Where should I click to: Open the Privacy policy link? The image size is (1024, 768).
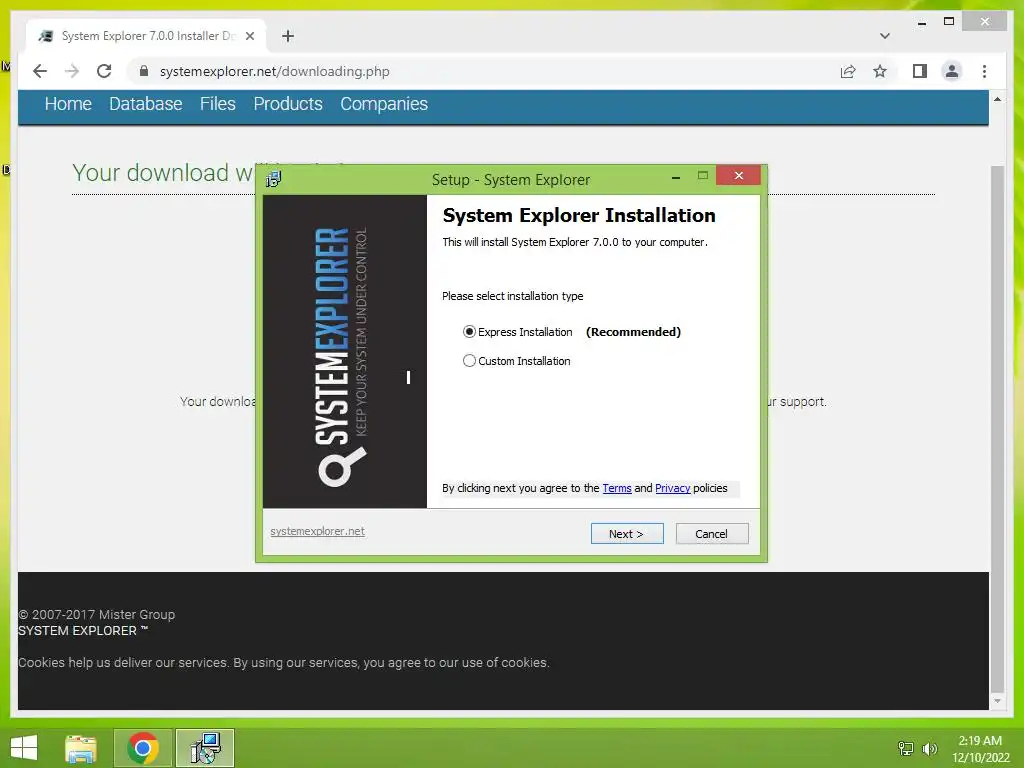pyautogui.click(x=672, y=488)
